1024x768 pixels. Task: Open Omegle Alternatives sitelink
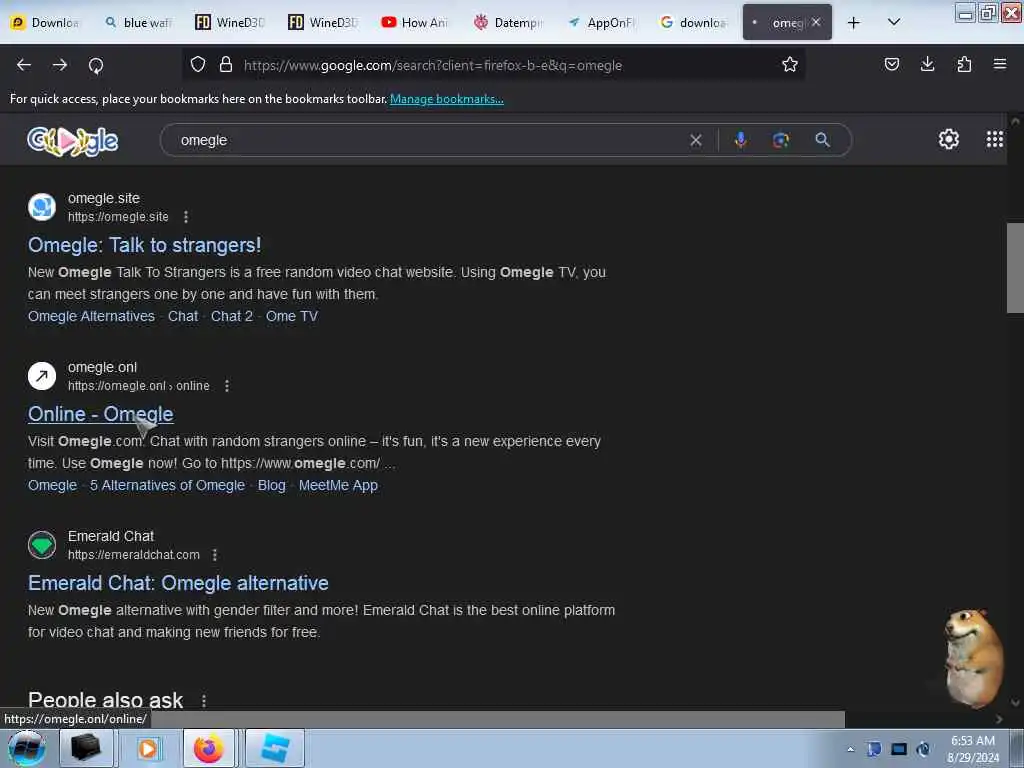coord(91,316)
